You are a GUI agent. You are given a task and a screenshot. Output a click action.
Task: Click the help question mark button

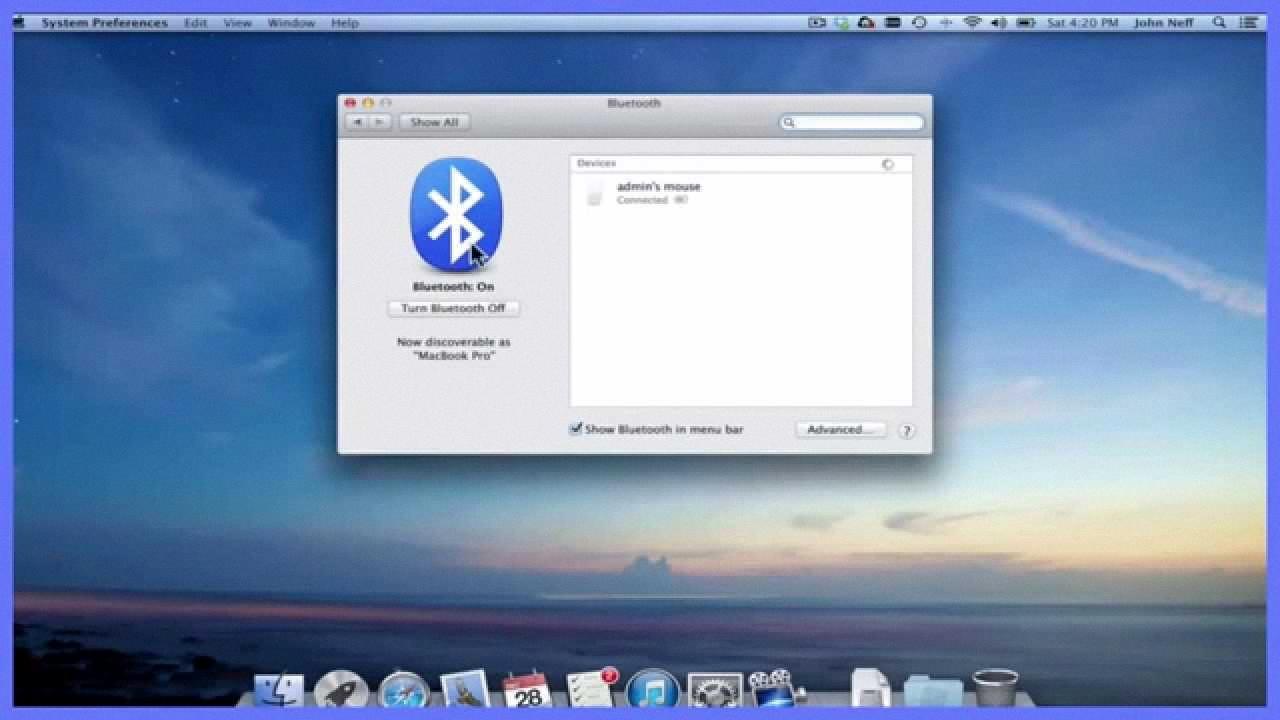(907, 430)
